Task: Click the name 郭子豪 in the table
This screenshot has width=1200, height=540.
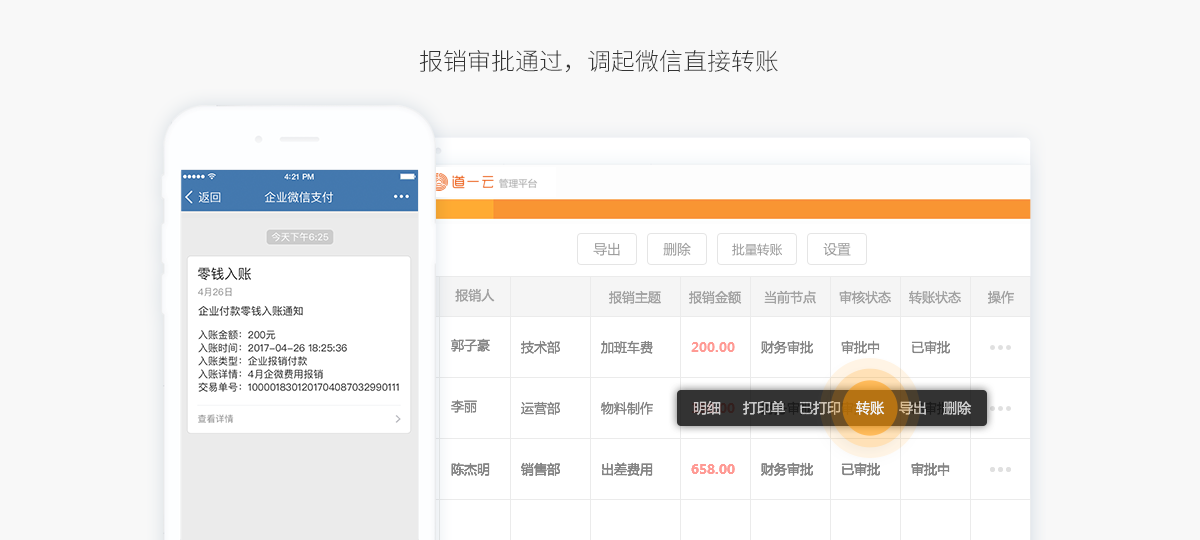Action: (470, 346)
